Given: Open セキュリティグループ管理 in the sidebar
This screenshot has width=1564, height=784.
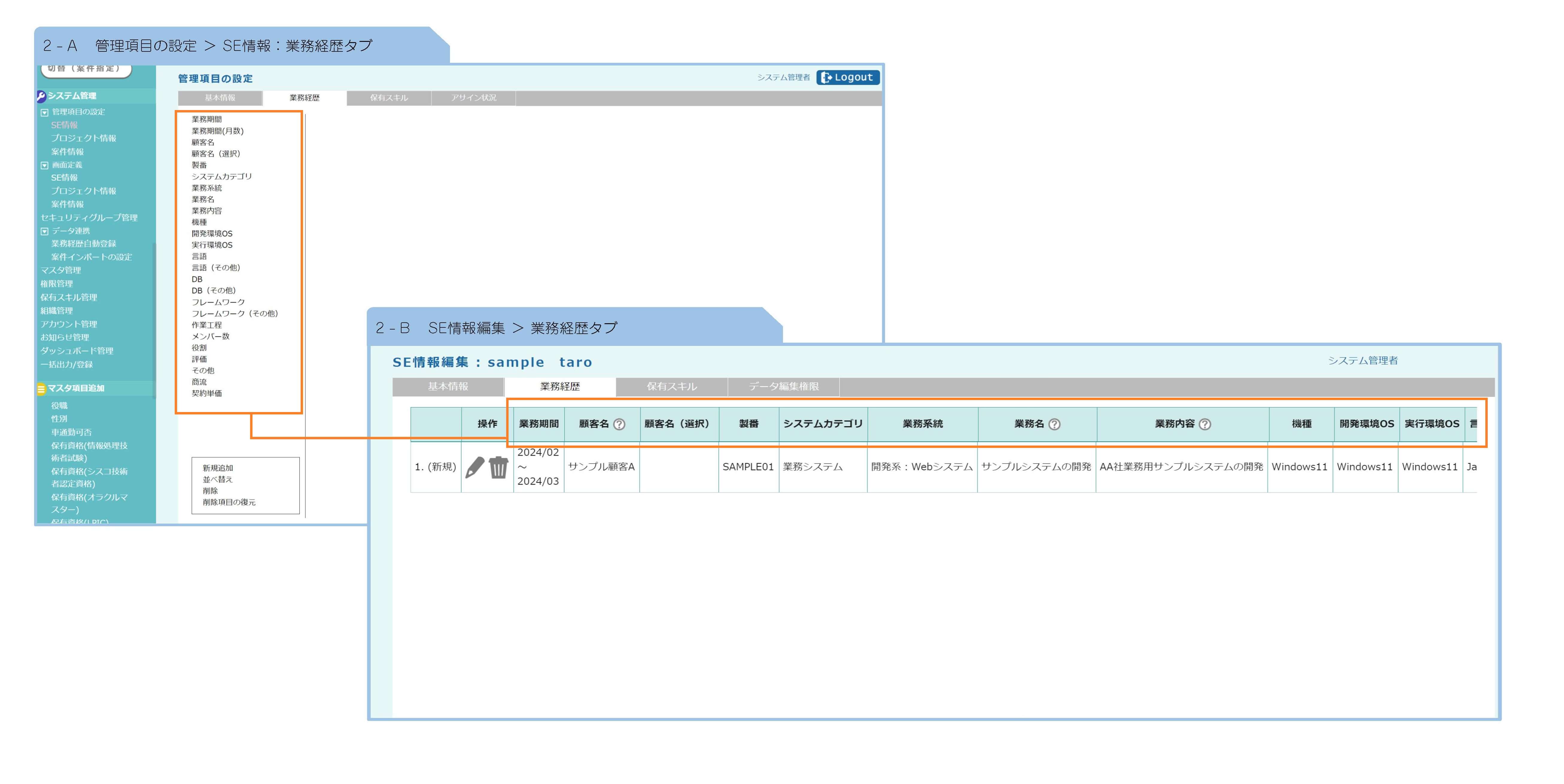Looking at the screenshot, I should [x=89, y=217].
